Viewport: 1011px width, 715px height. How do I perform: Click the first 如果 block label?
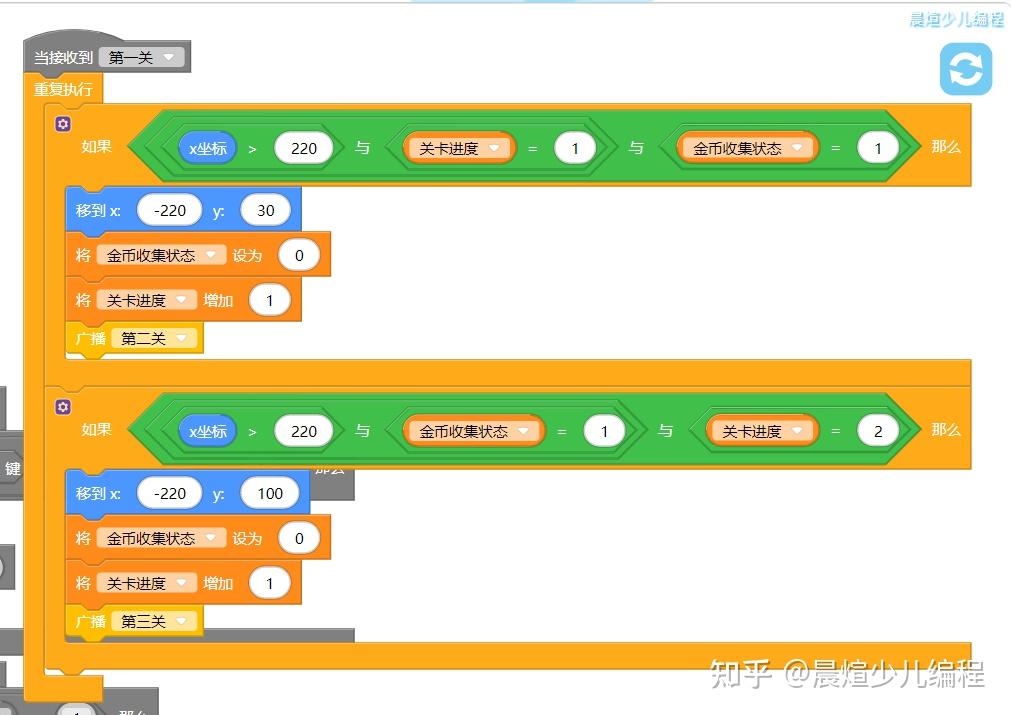pos(96,146)
